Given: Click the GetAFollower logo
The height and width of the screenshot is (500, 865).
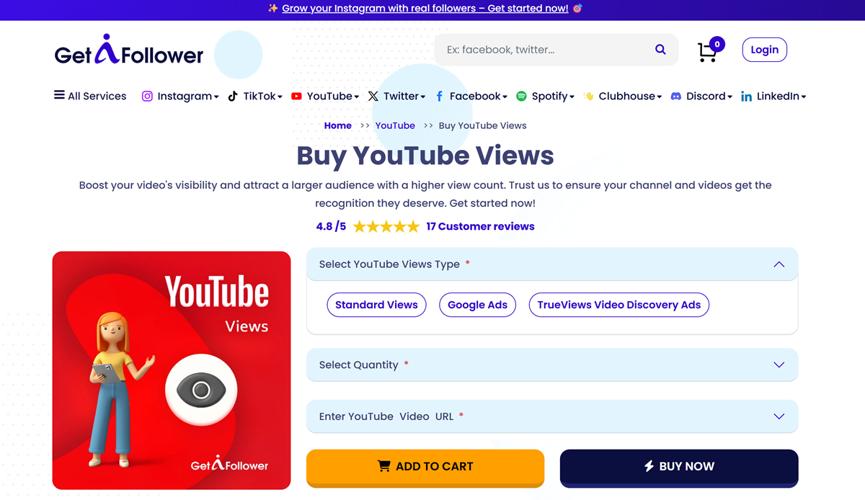Looking at the screenshot, I should click(129, 51).
